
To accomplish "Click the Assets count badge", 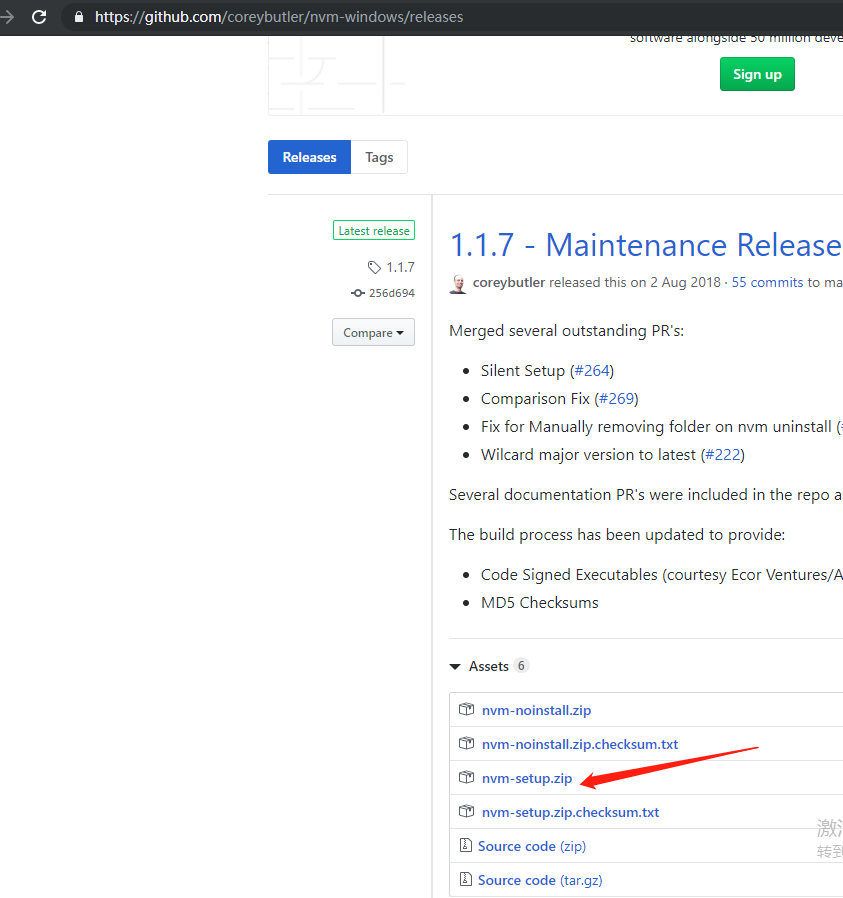I will (x=521, y=665).
